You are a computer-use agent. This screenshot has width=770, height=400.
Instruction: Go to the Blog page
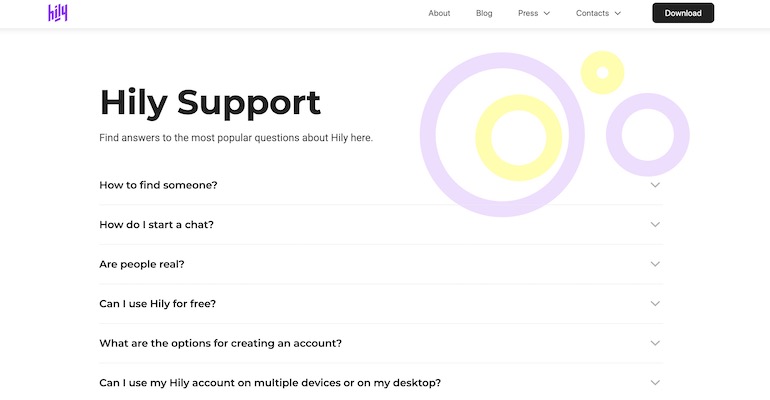pos(484,13)
